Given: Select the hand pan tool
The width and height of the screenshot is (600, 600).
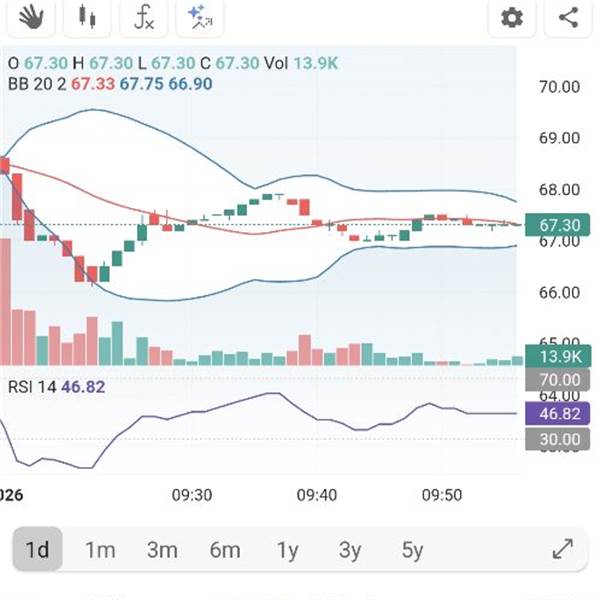Looking at the screenshot, I should 32,17.
